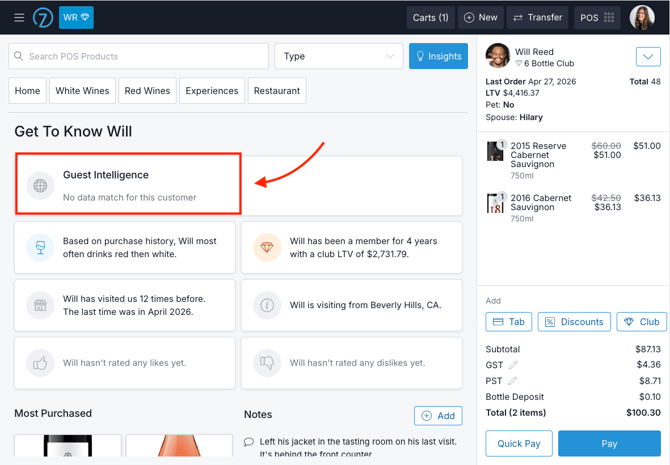Start a New cart

pyautogui.click(x=481, y=18)
